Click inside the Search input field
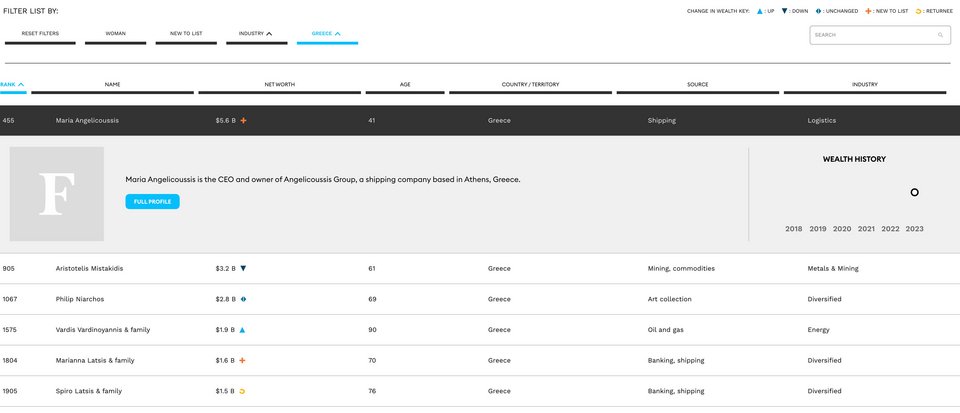 870,35
